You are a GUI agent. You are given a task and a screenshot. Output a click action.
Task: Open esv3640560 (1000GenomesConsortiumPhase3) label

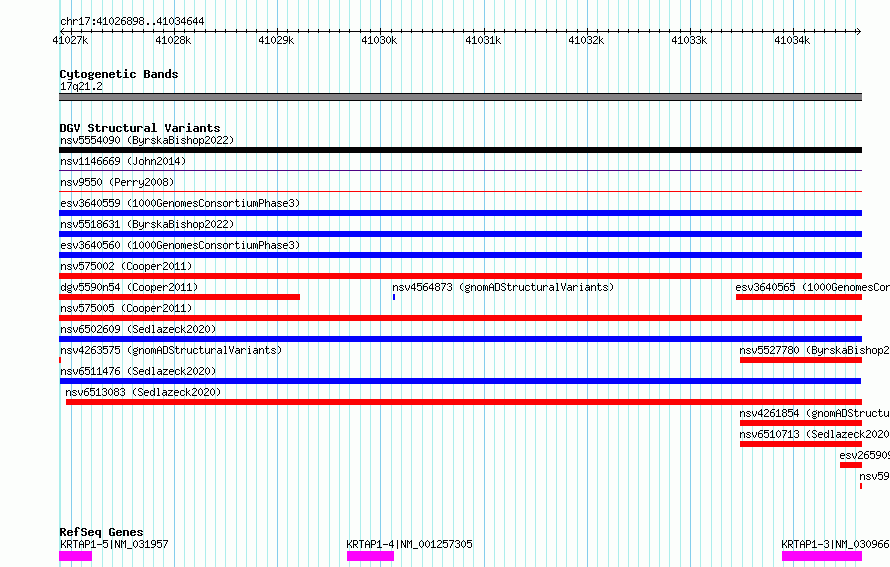[x=180, y=245]
